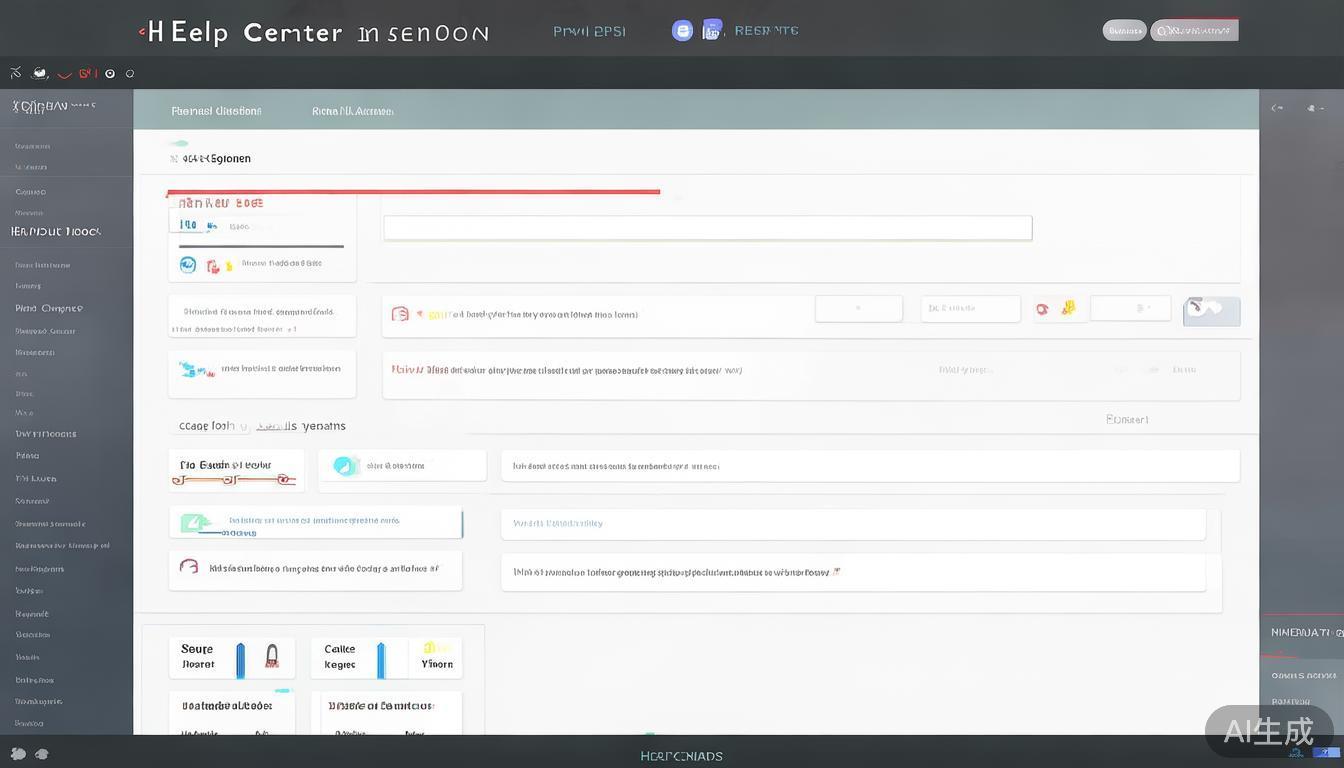Switch to the Fernasl Questions tab
Viewport: 1344px width, 768px height.
[x=215, y=110]
